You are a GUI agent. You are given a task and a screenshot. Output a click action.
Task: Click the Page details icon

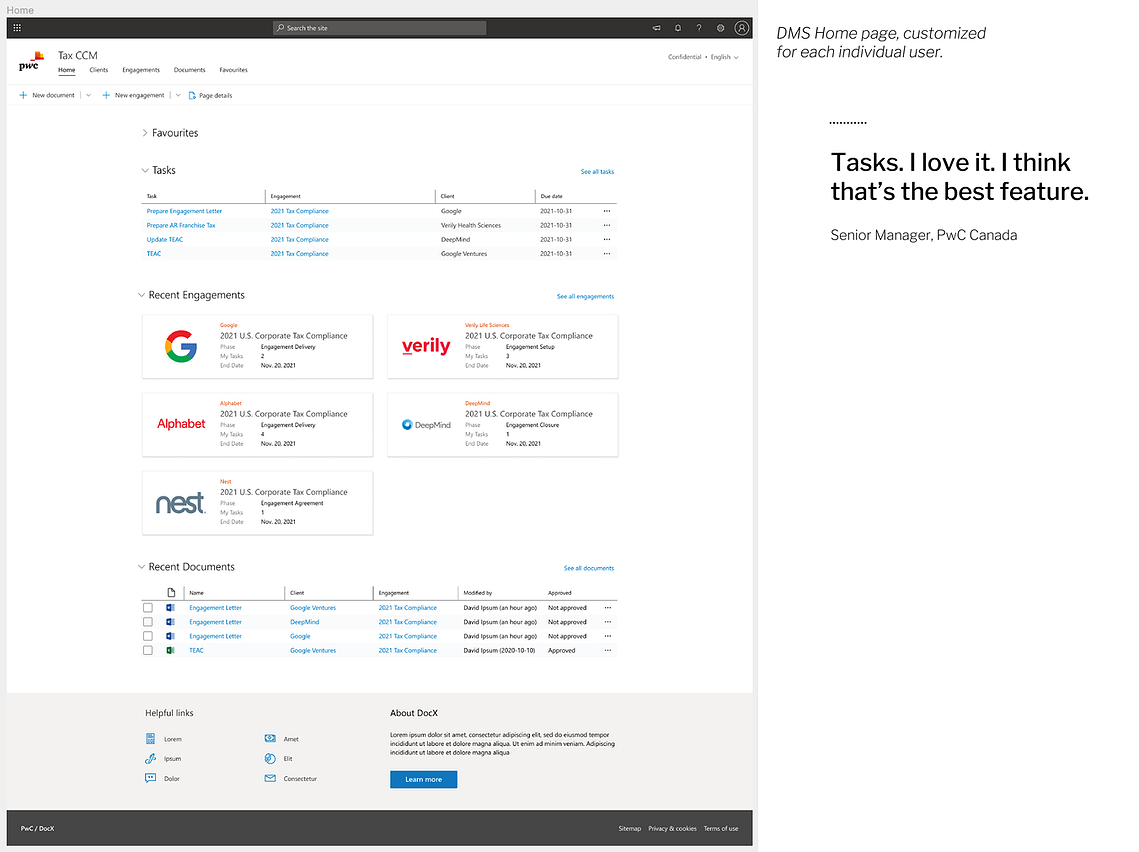[x=192, y=95]
